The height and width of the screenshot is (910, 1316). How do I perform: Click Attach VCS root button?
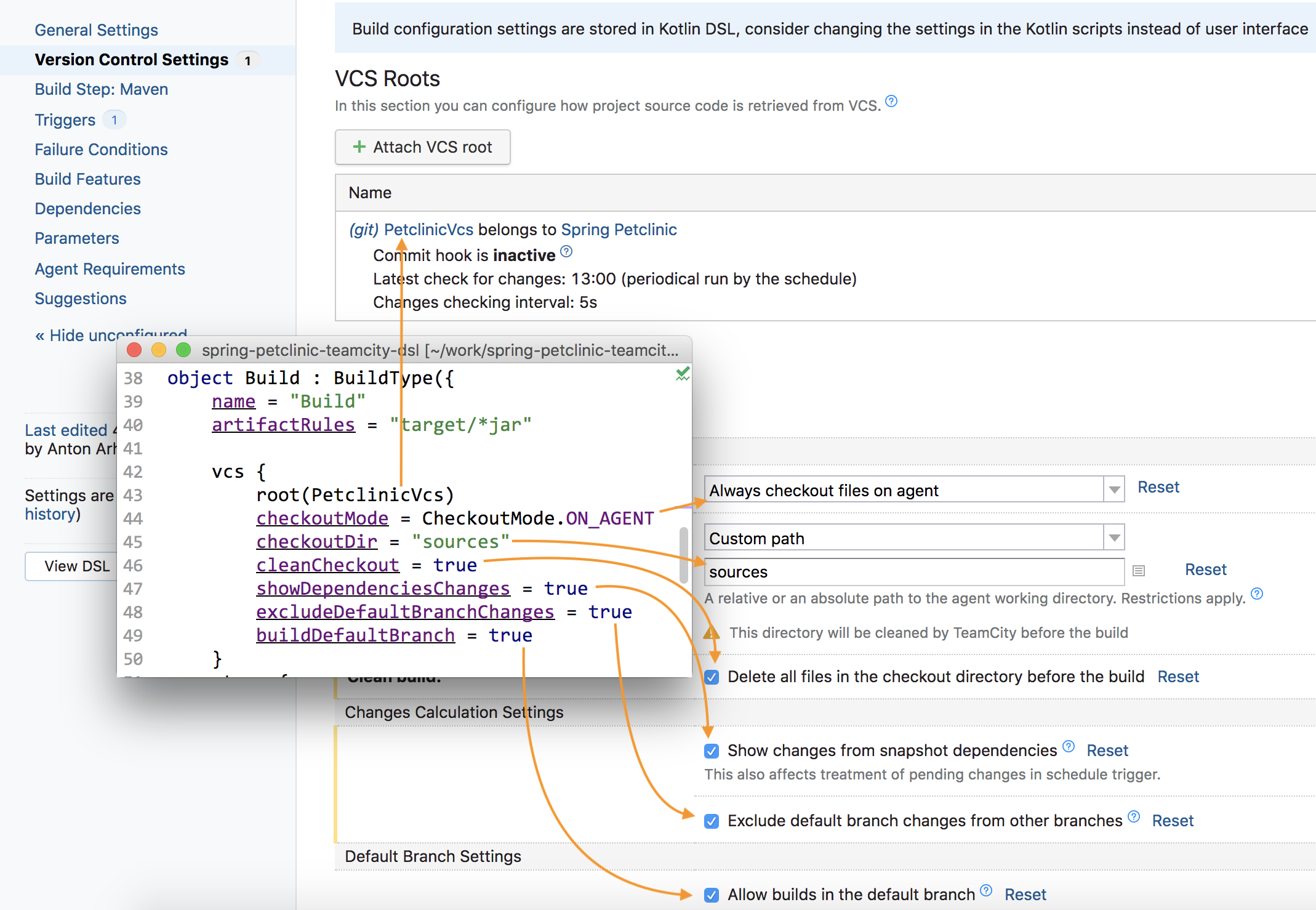point(423,147)
